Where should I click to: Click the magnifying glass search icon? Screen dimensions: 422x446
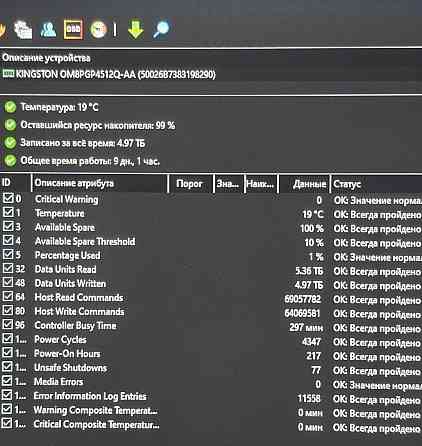coord(161,30)
